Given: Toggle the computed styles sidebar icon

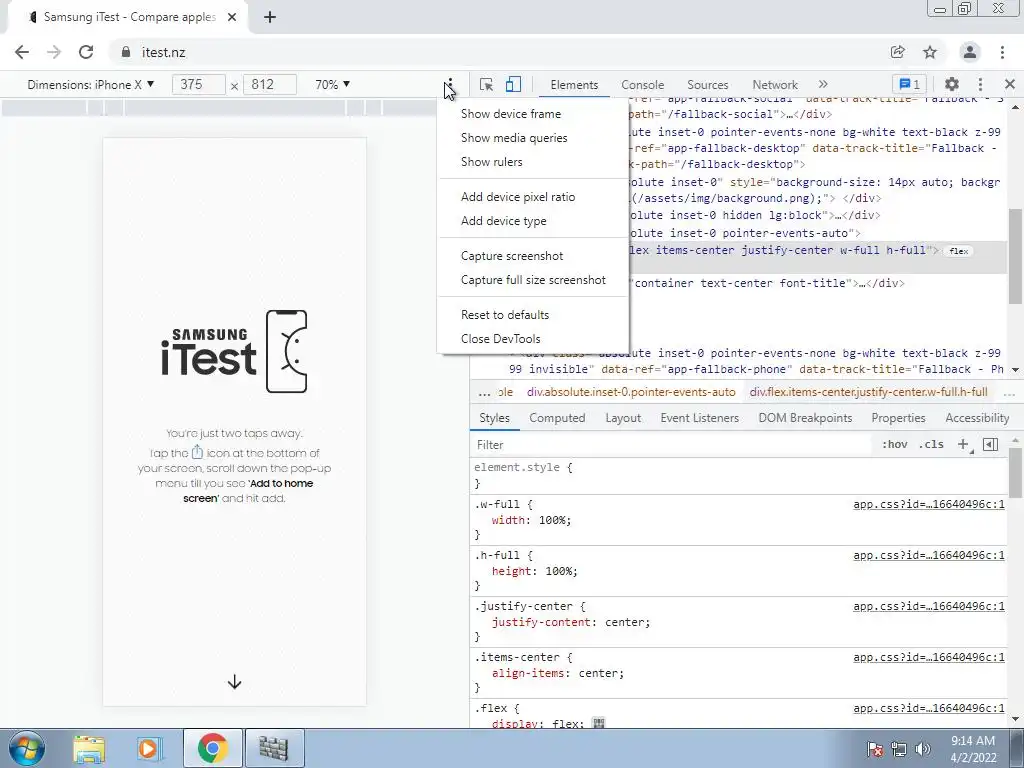Looking at the screenshot, I should click(991, 445).
